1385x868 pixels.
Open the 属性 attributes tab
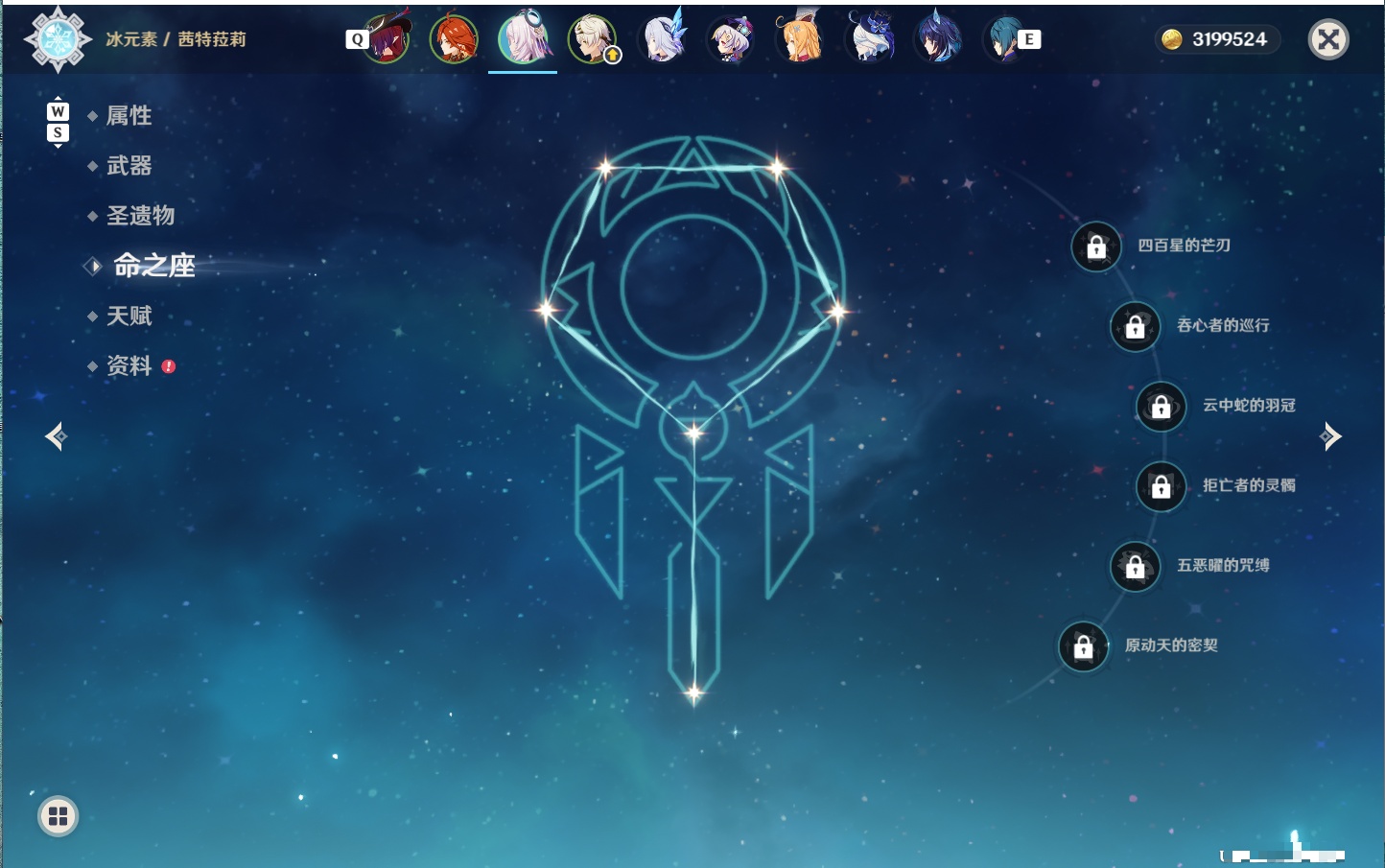point(129,116)
